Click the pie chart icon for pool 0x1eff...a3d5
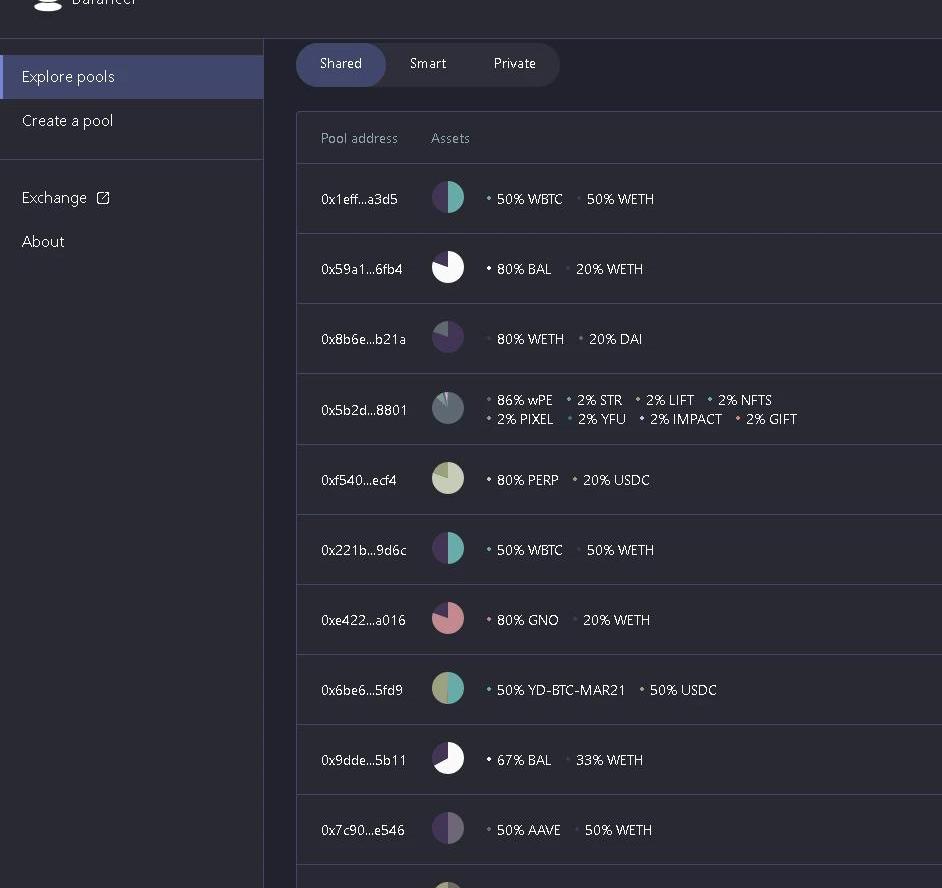The height and width of the screenshot is (888, 942). point(448,197)
